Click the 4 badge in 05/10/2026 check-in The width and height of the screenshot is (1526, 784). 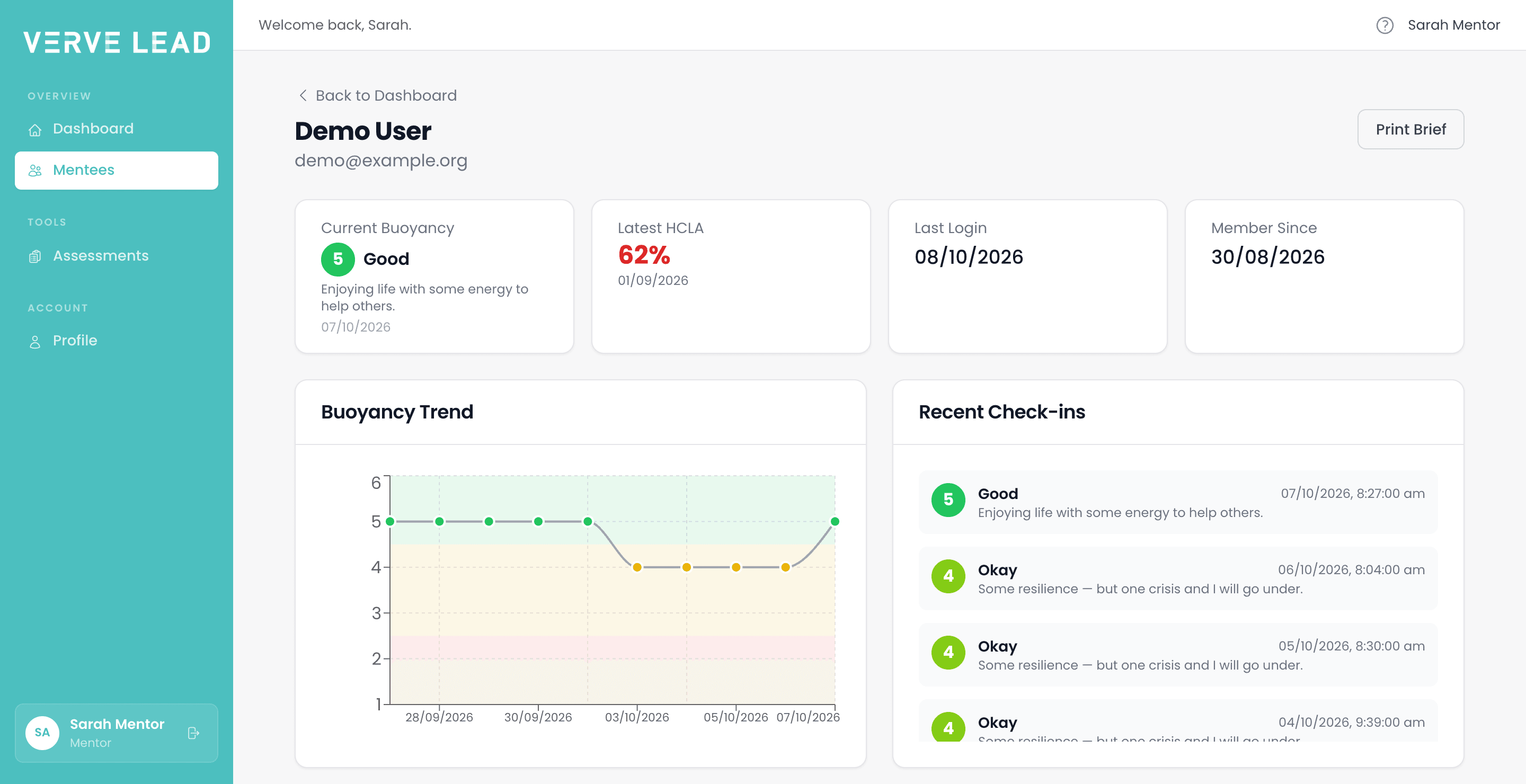[948, 653]
